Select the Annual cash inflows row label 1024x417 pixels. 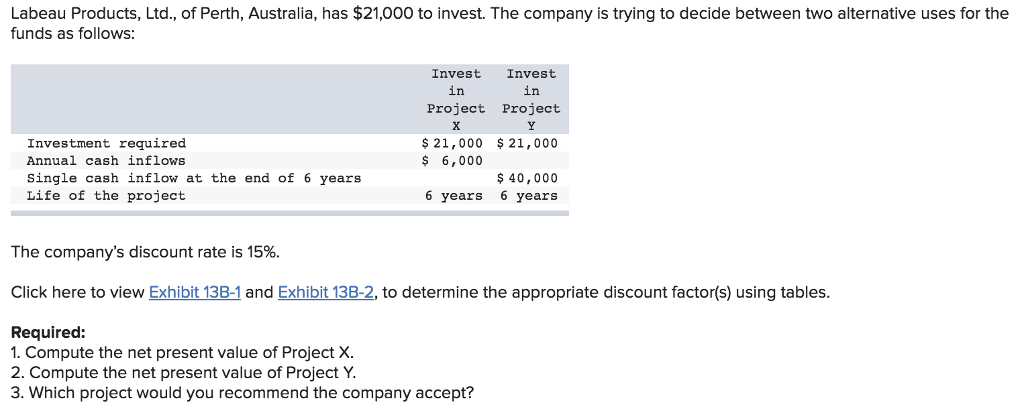(x=106, y=160)
